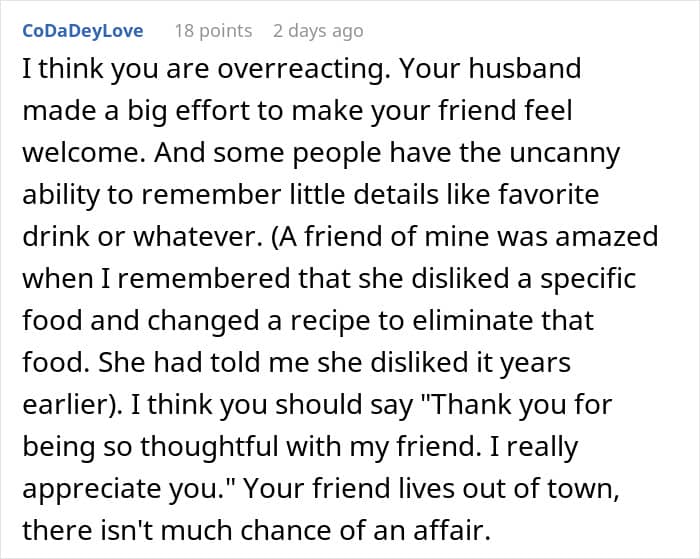The width and height of the screenshot is (700, 559).
Task: Click the "18 points" score label
Action: coord(213,31)
